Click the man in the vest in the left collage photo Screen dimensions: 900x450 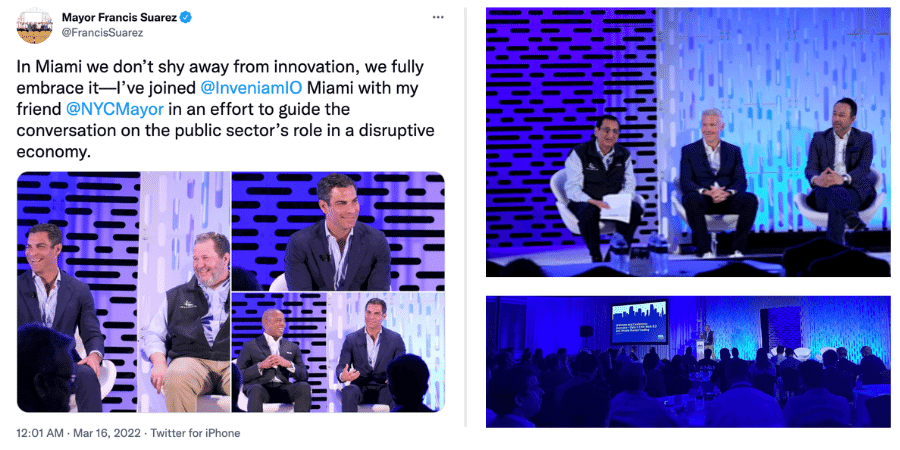188,321
